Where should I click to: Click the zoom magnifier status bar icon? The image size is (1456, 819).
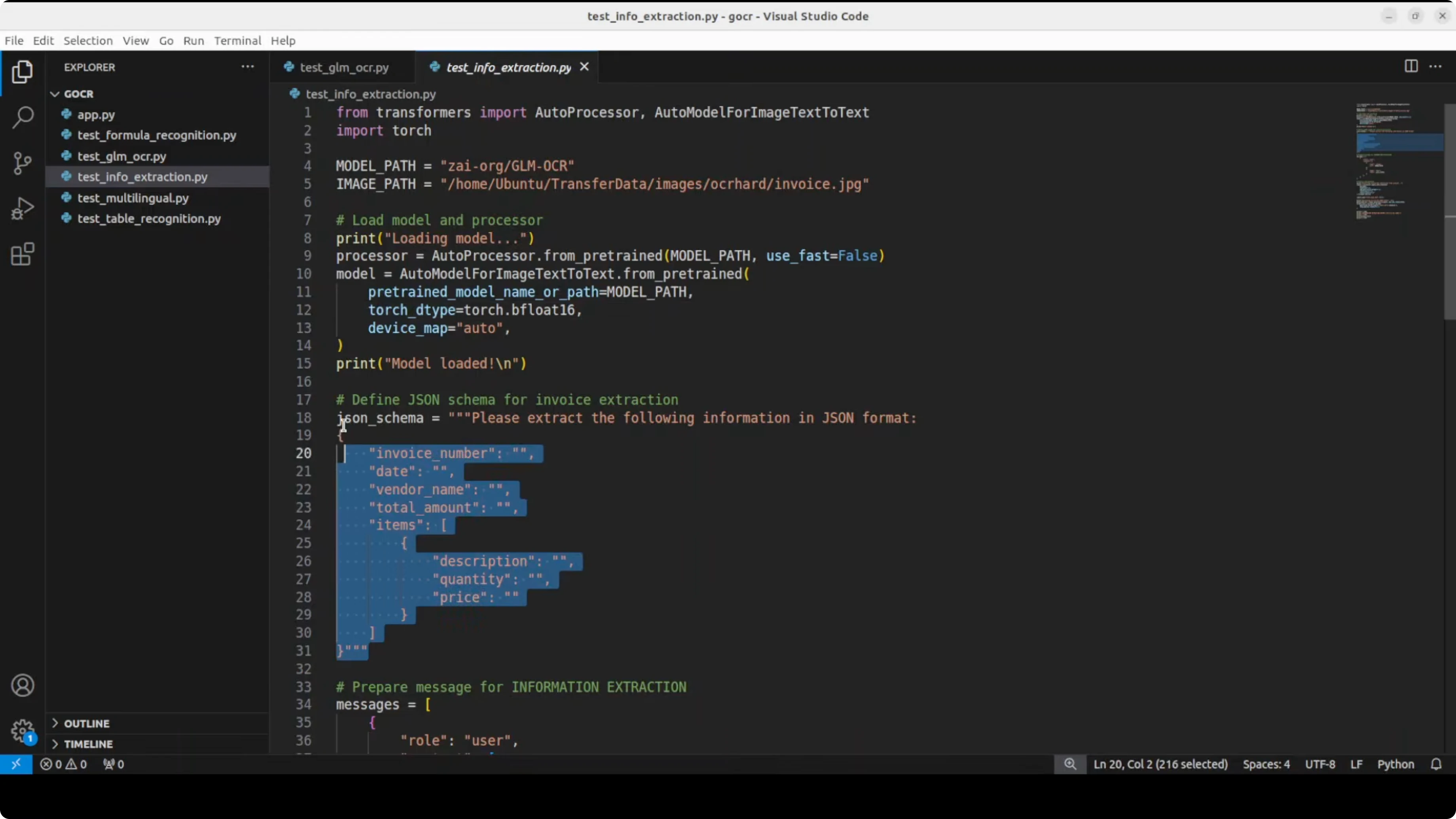(x=1070, y=764)
